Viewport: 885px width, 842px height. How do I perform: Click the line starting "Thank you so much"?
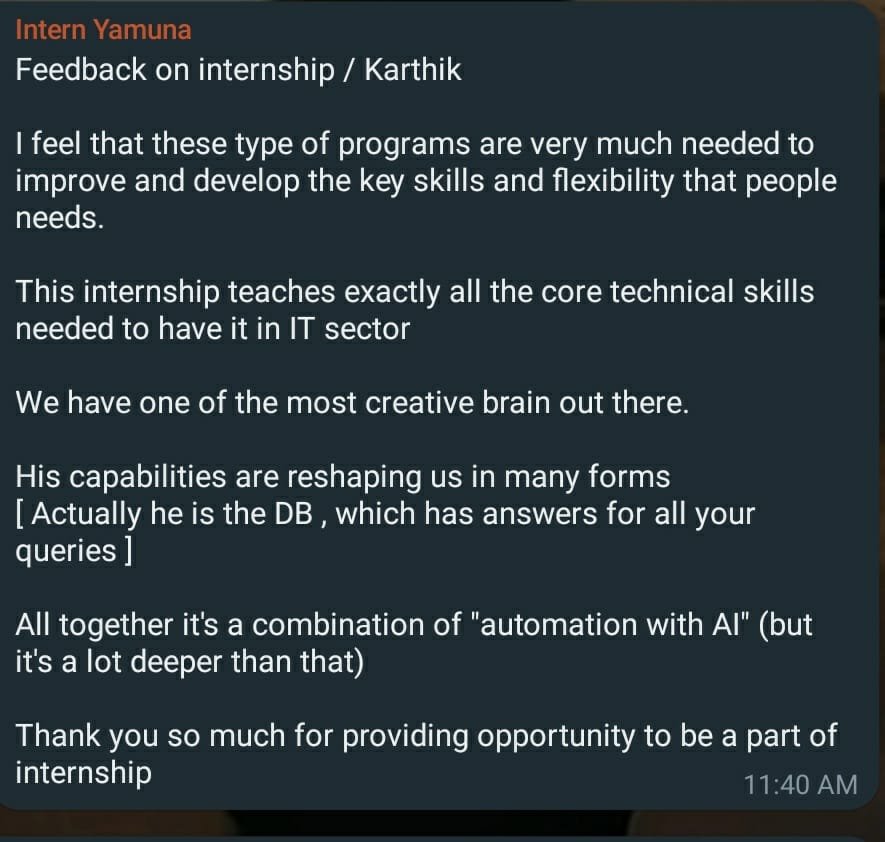coord(426,735)
